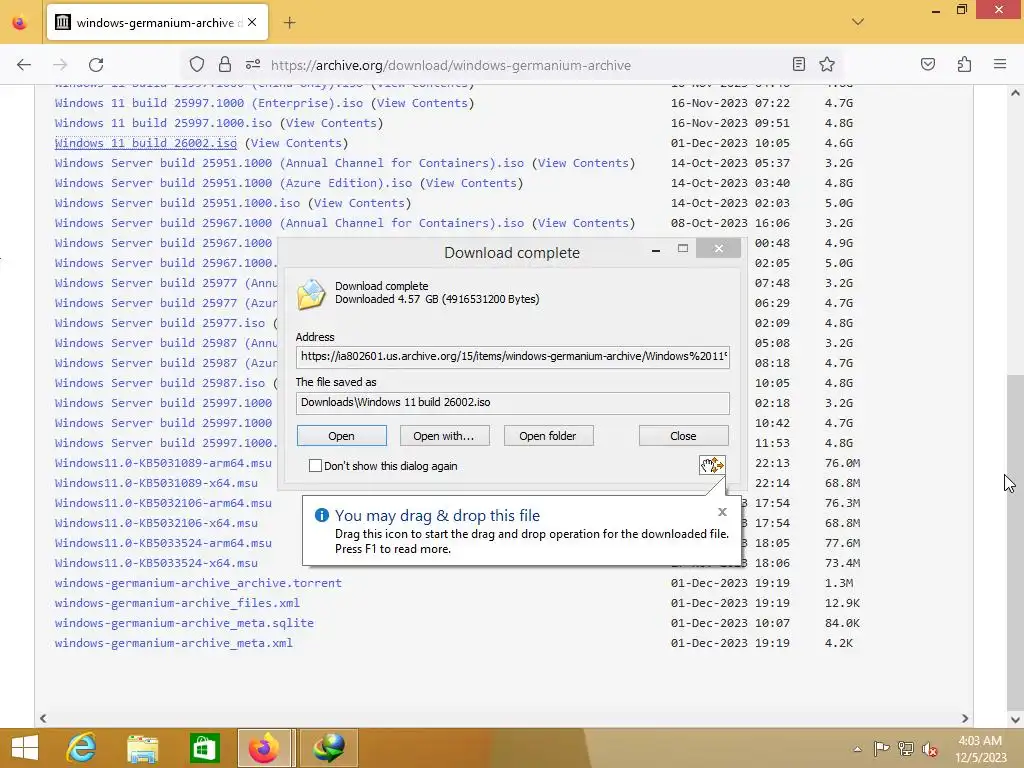Open Windows11.0-KB5031089-arm64.msu link
The height and width of the screenshot is (768, 1024).
(x=163, y=463)
